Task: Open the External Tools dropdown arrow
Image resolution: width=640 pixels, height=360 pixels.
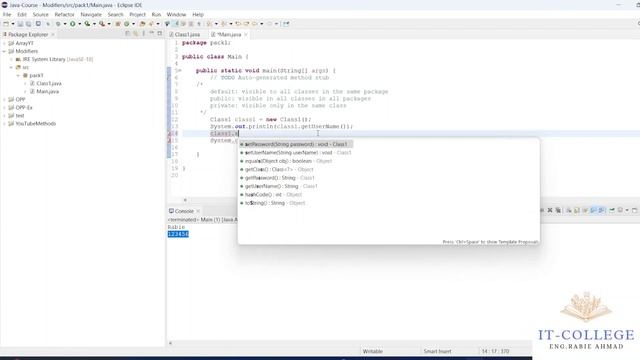Action: click(x=109, y=24)
